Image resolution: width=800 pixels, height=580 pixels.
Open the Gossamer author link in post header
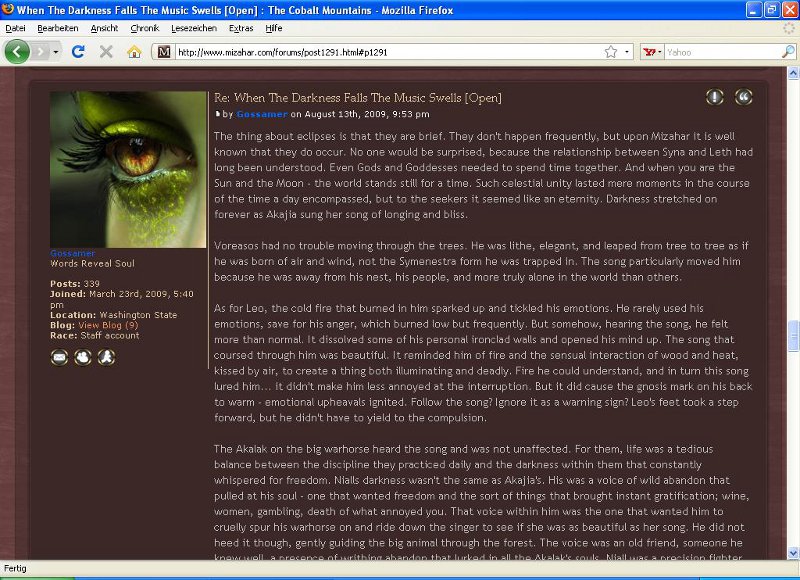click(262, 114)
